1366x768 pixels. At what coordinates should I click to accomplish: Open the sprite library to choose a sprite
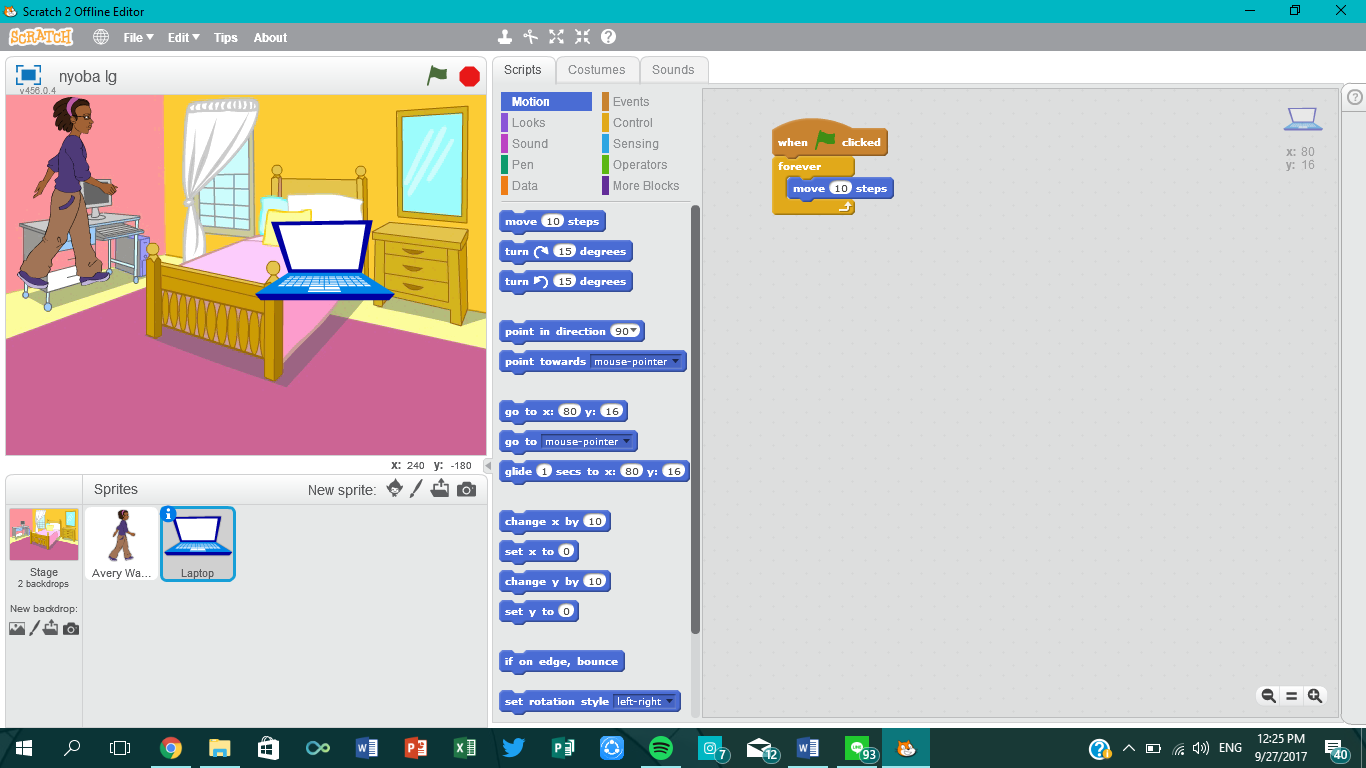click(394, 489)
